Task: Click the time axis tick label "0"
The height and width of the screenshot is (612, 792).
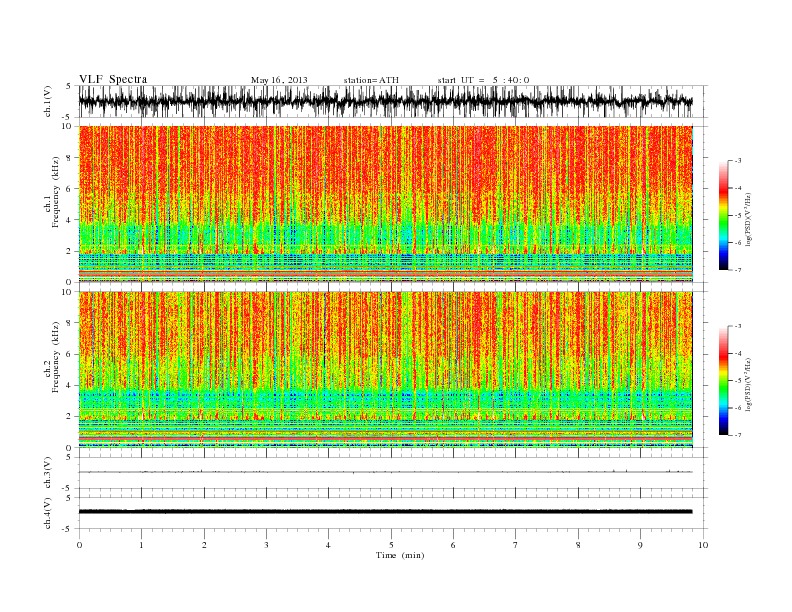Action: click(79, 545)
